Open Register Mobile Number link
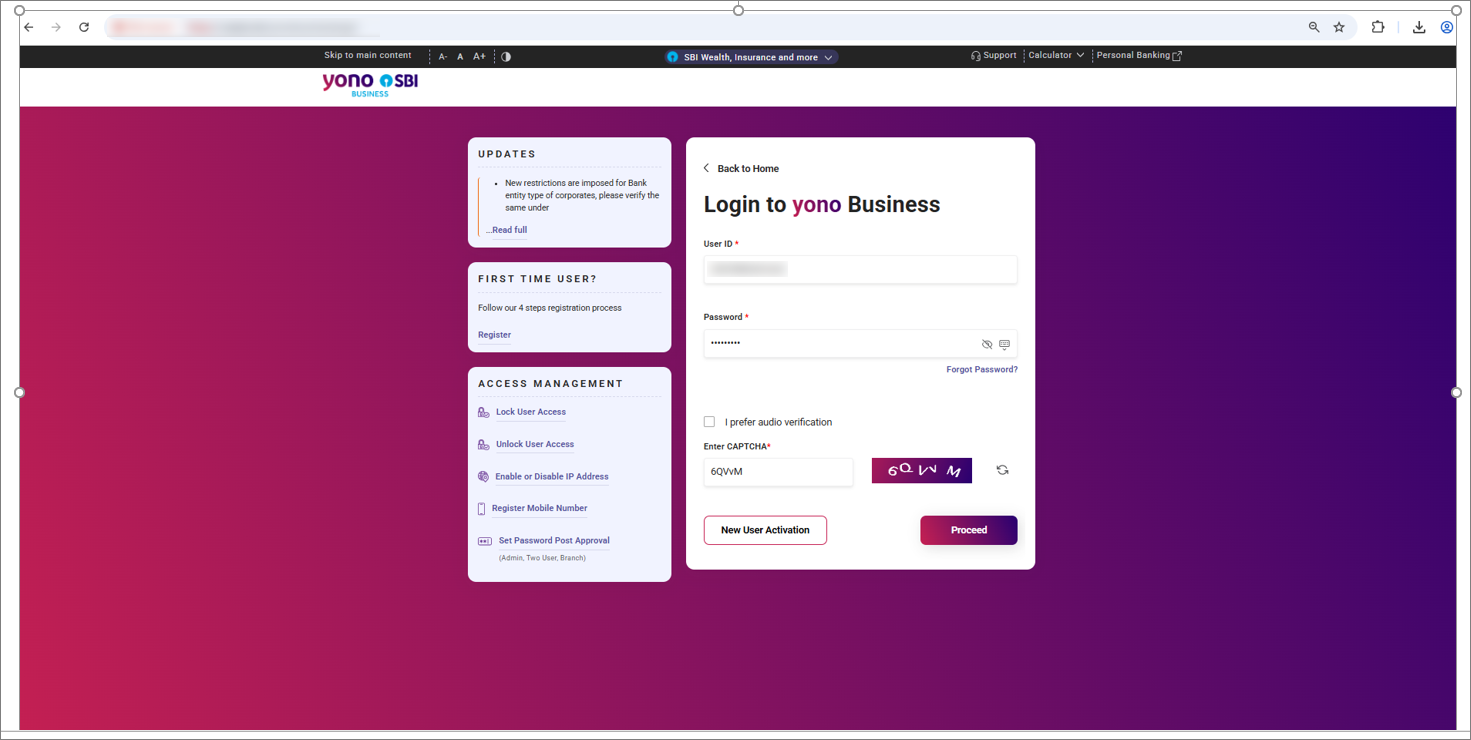The height and width of the screenshot is (740, 1471). click(539, 508)
